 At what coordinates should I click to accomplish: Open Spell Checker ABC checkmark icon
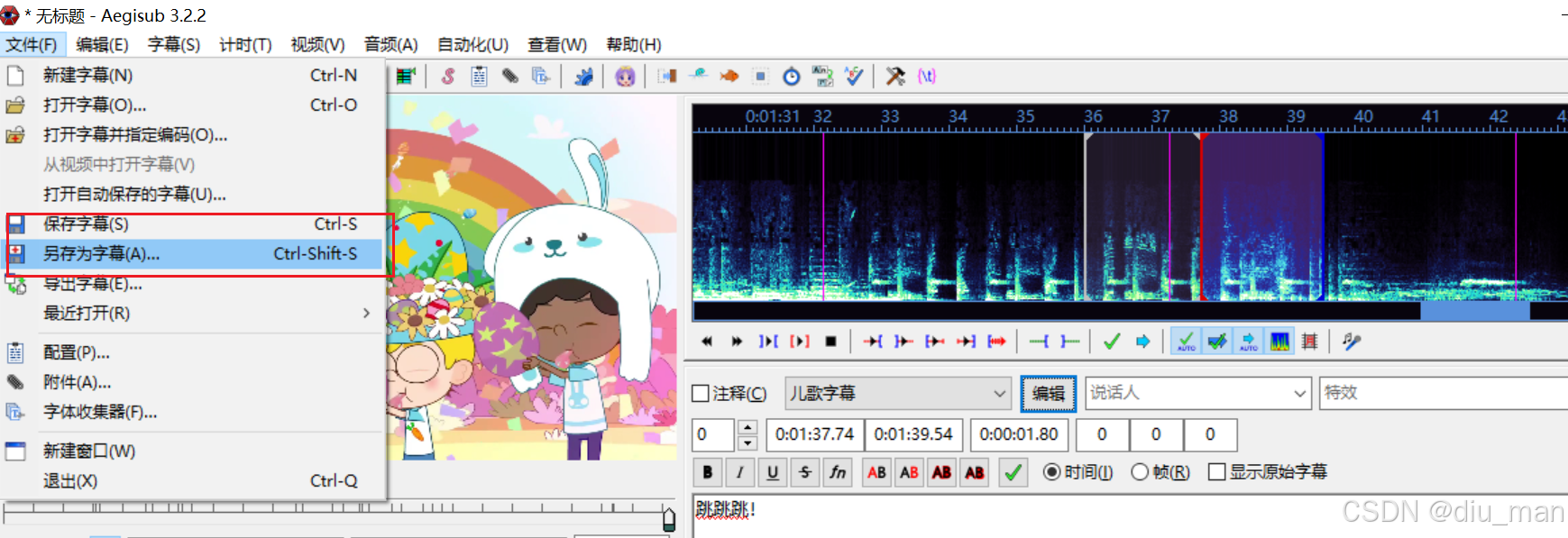853,77
